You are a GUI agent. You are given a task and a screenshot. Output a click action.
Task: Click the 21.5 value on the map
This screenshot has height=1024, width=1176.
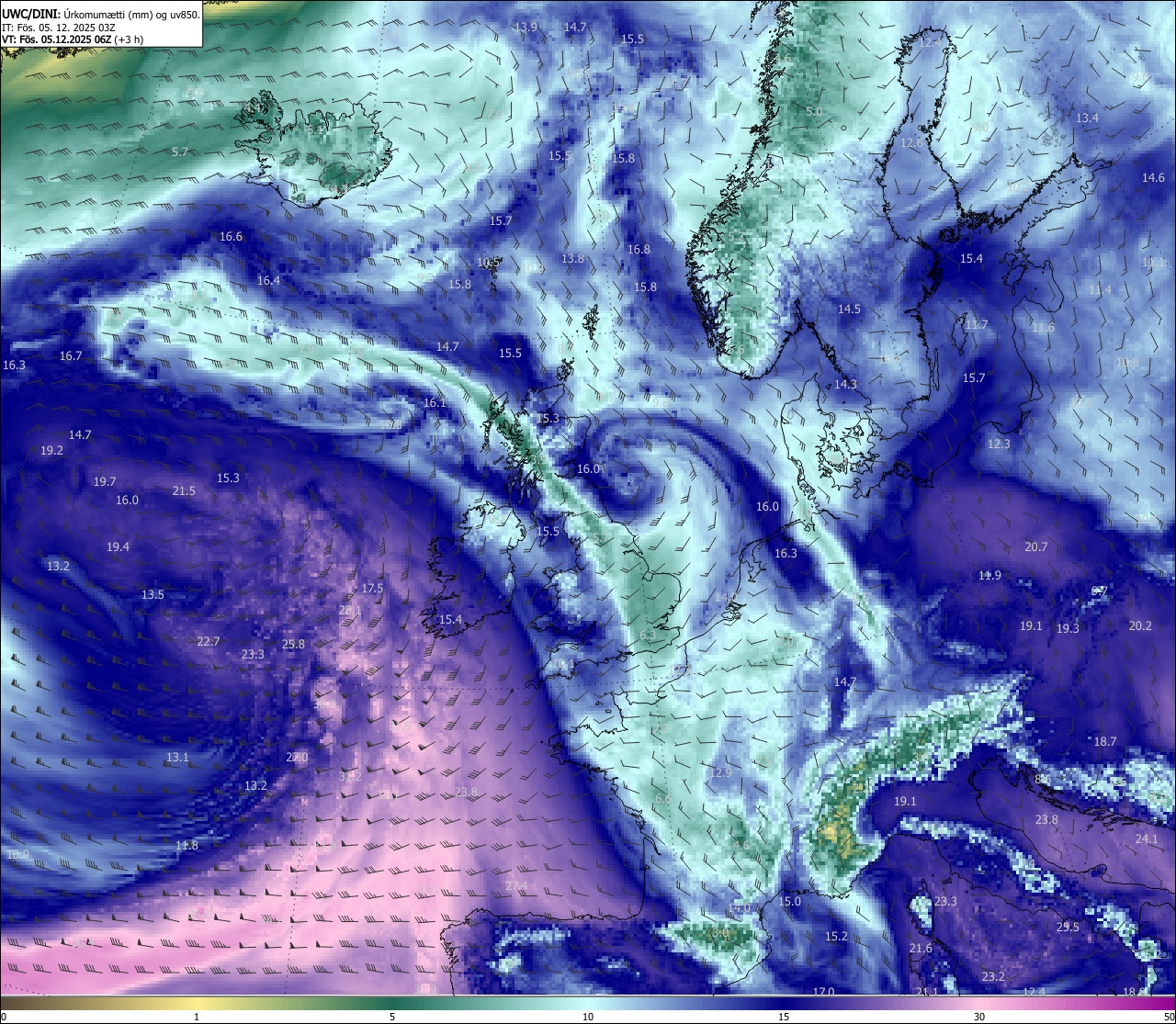click(x=184, y=491)
